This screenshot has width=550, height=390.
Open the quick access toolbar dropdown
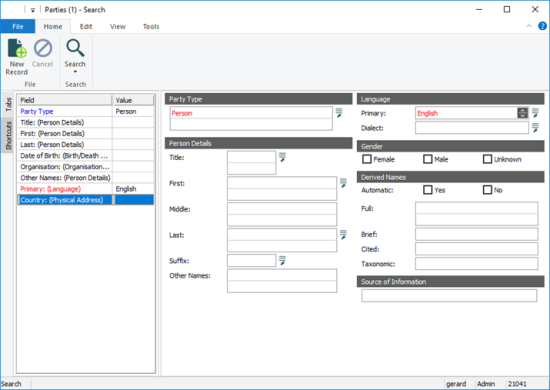pos(33,10)
